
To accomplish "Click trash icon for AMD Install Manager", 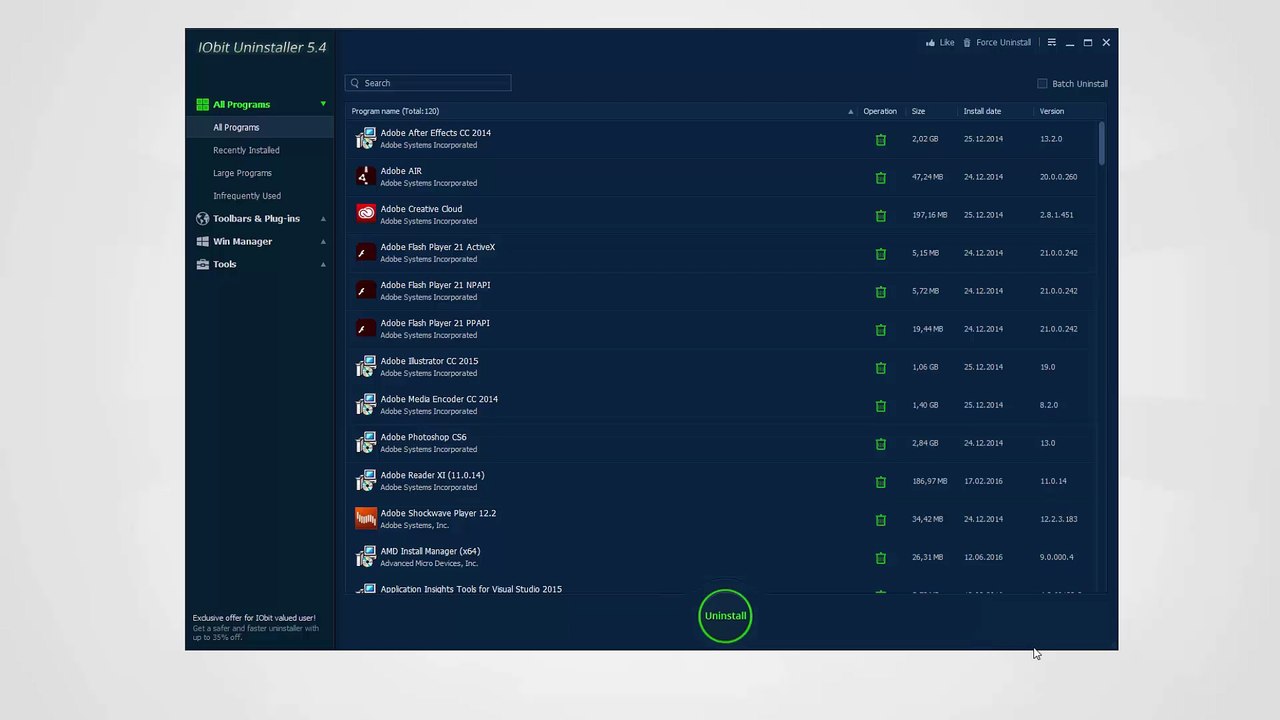I will pos(881,558).
